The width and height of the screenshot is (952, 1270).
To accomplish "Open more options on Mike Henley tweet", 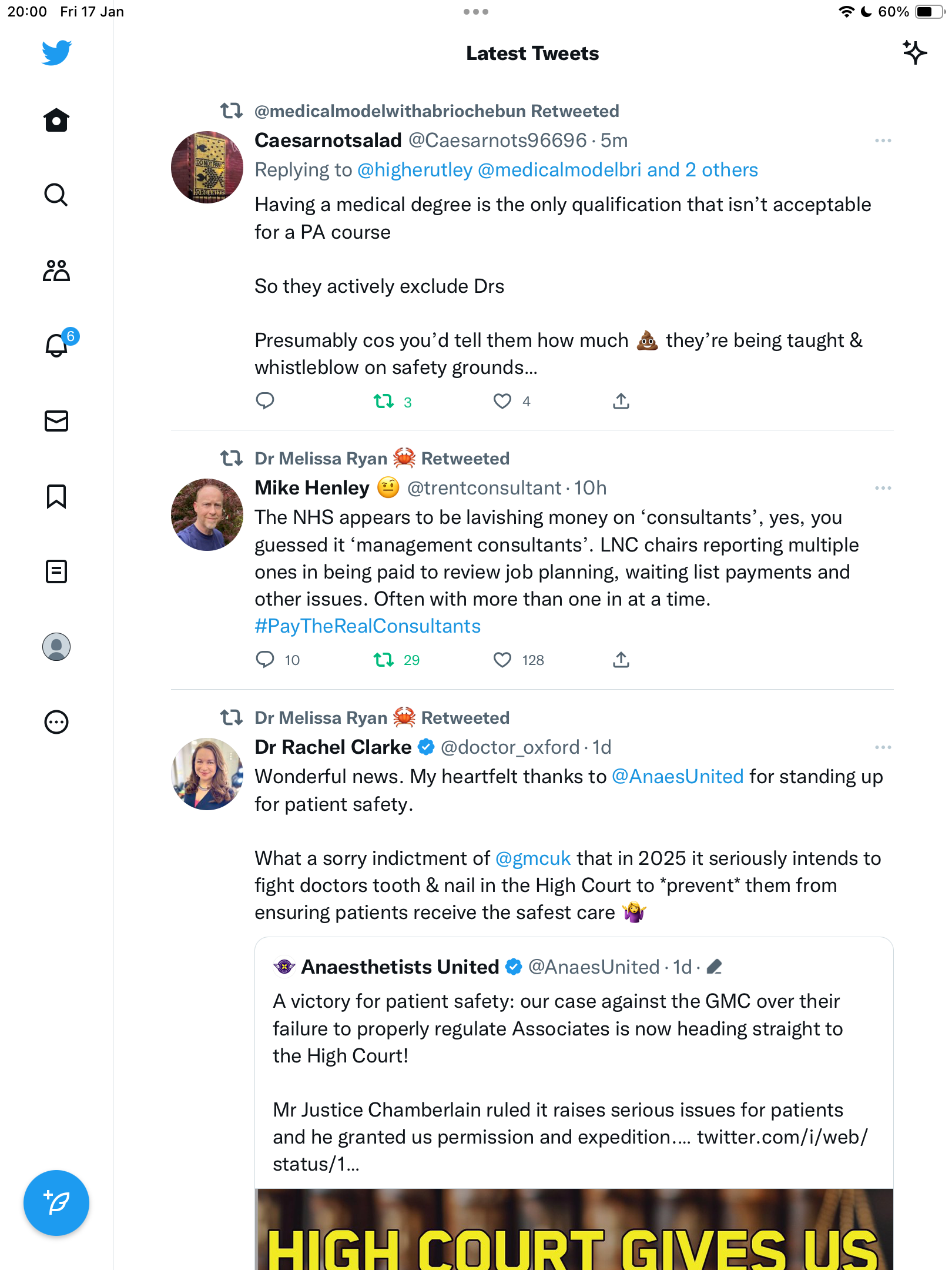I will [x=883, y=488].
